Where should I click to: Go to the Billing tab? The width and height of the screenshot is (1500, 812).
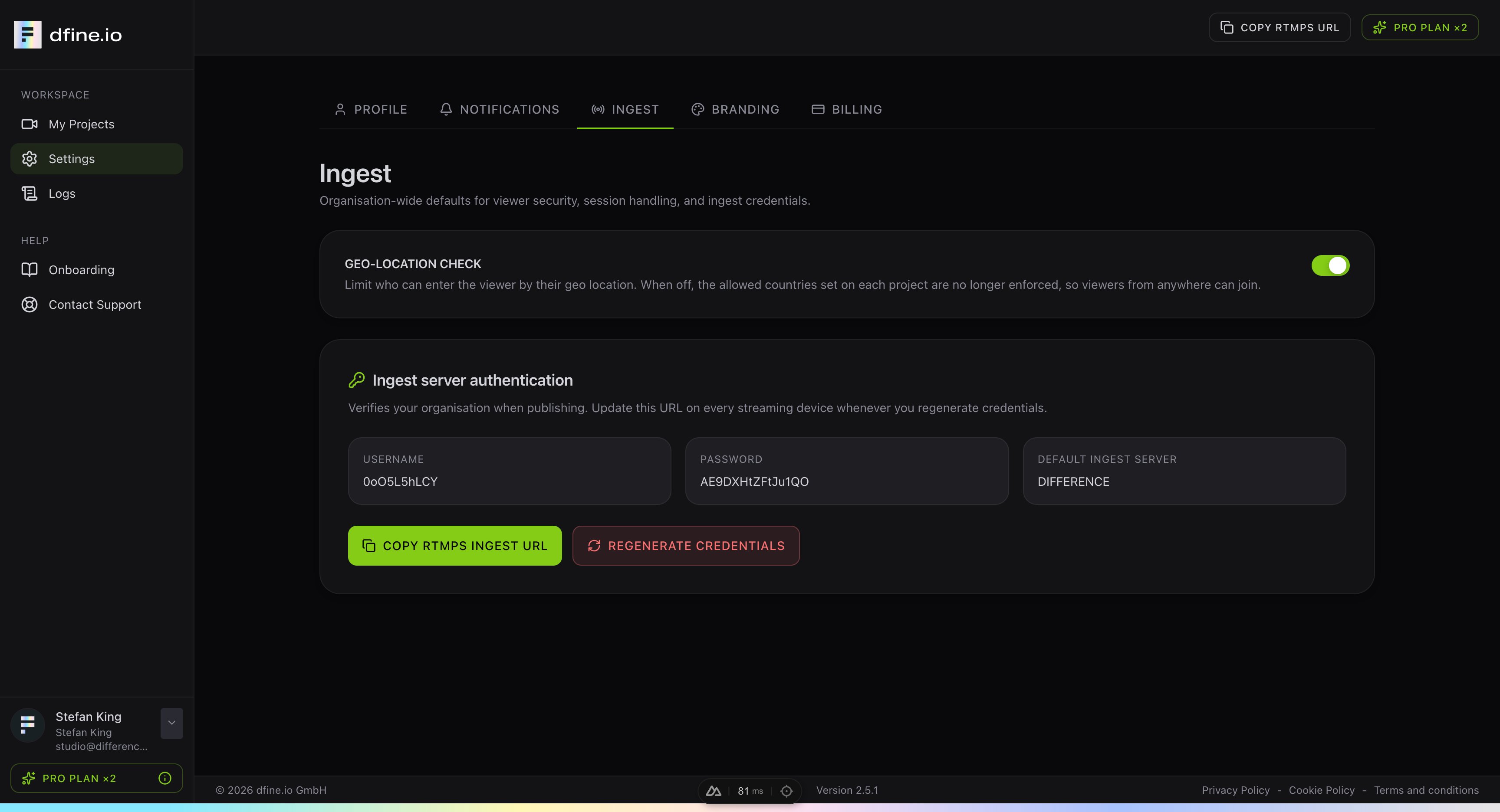(x=847, y=109)
